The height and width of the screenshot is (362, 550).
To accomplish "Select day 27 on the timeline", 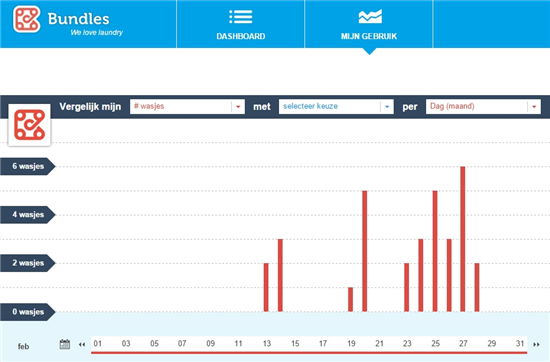I will (463, 344).
